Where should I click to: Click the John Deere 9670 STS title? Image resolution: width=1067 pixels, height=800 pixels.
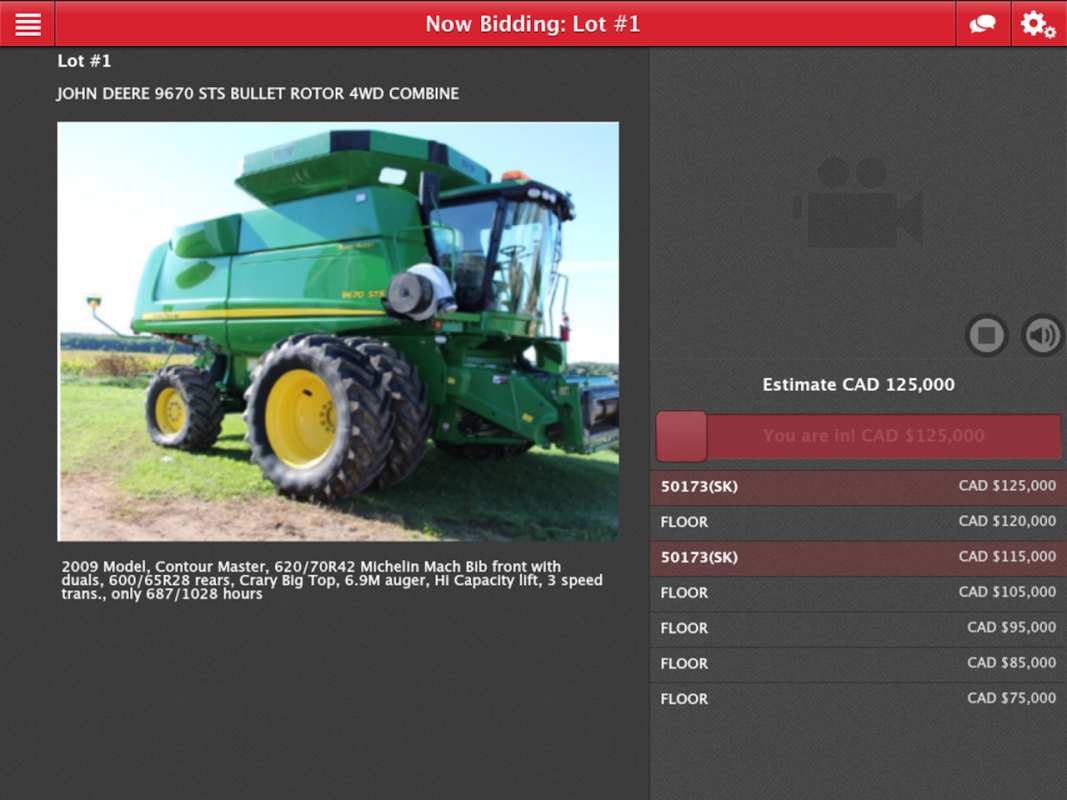click(258, 93)
